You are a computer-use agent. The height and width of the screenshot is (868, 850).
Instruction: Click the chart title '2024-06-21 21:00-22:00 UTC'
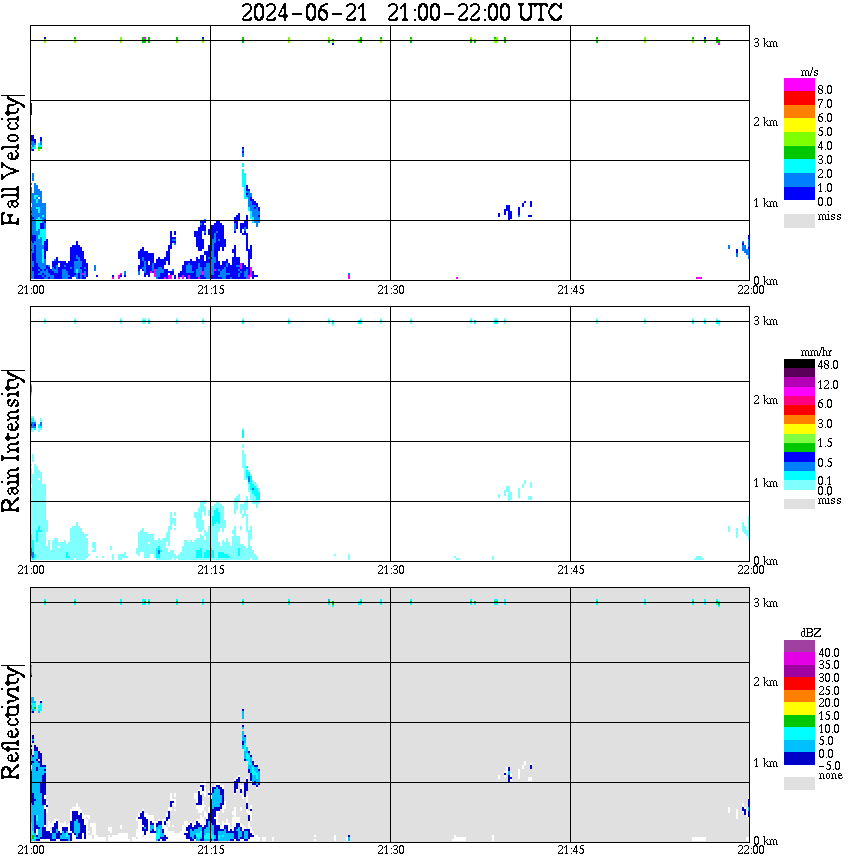[x=402, y=12]
